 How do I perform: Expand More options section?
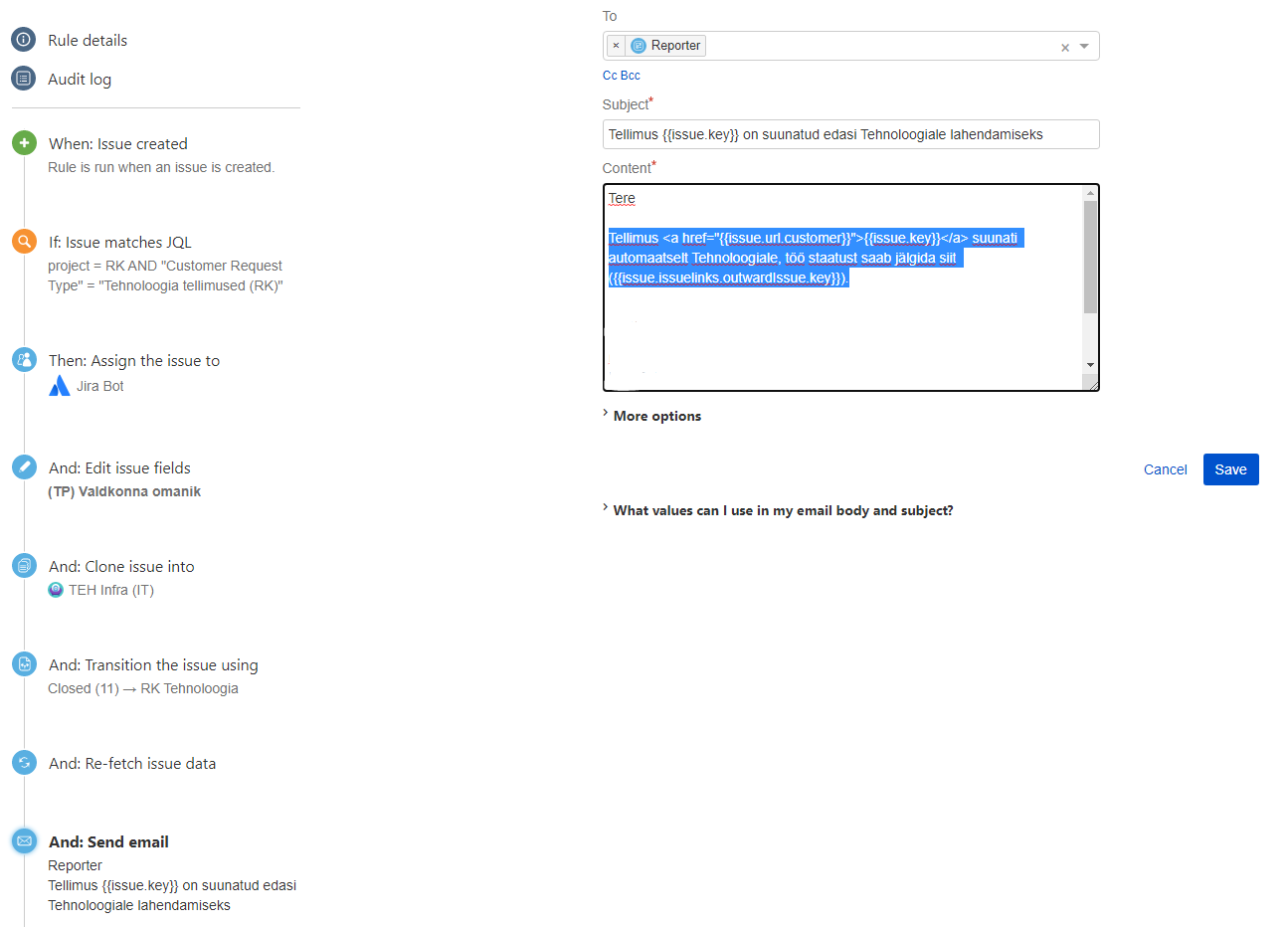(651, 416)
